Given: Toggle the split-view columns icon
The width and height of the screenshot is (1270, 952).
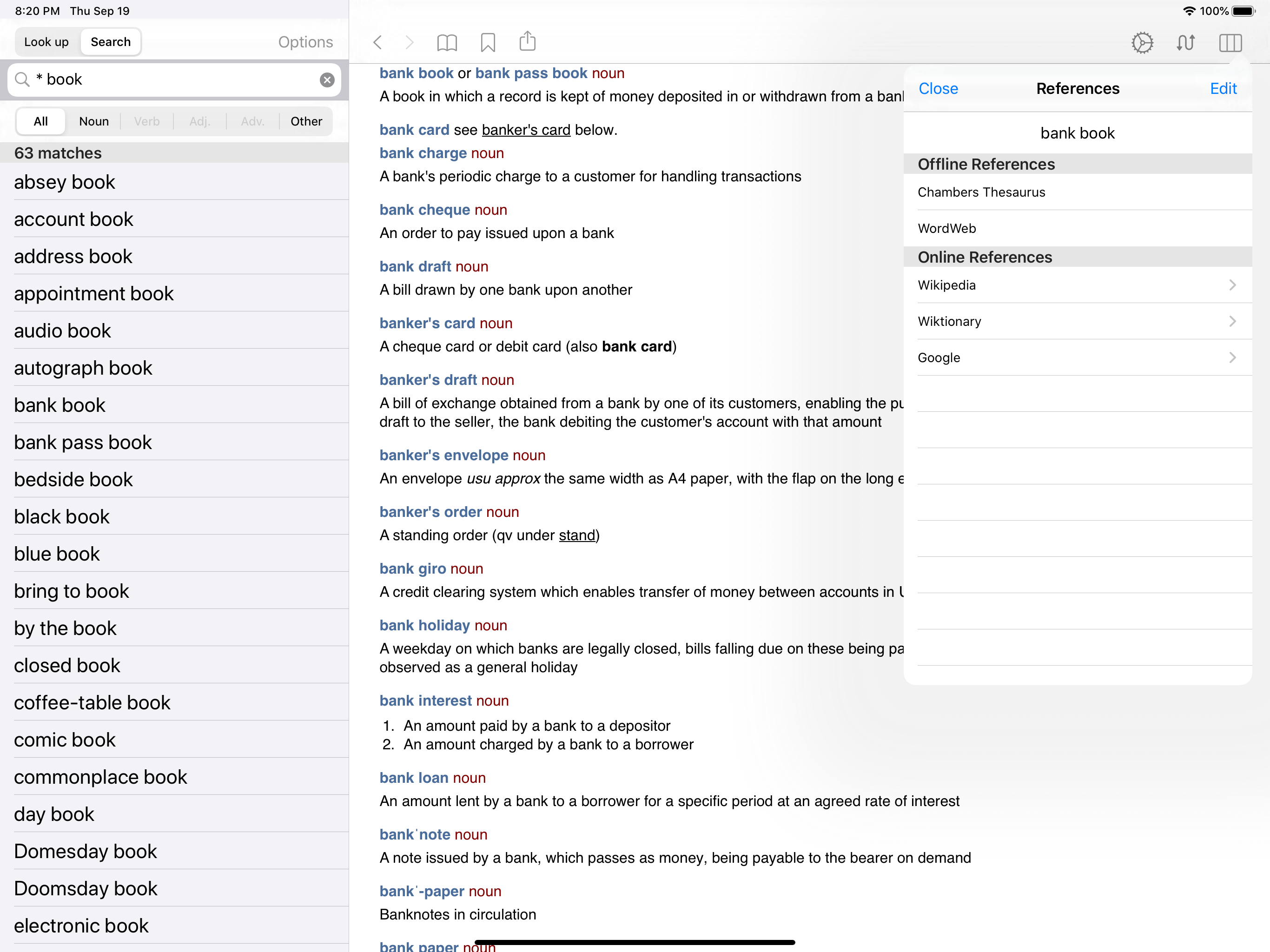Looking at the screenshot, I should pyautogui.click(x=1230, y=42).
